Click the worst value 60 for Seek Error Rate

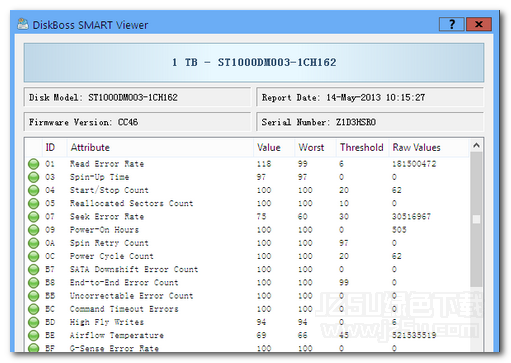pyautogui.click(x=303, y=217)
